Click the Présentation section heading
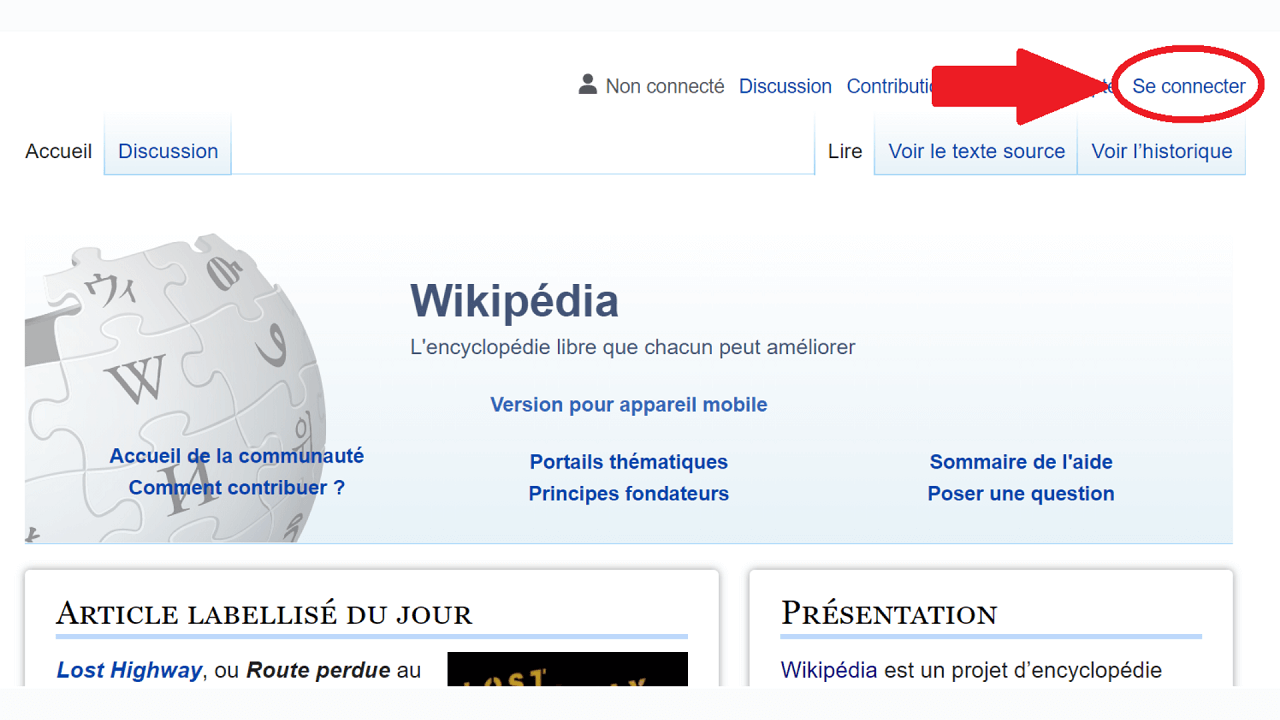The height and width of the screenshot is (720, 1280). click(889, 613)
